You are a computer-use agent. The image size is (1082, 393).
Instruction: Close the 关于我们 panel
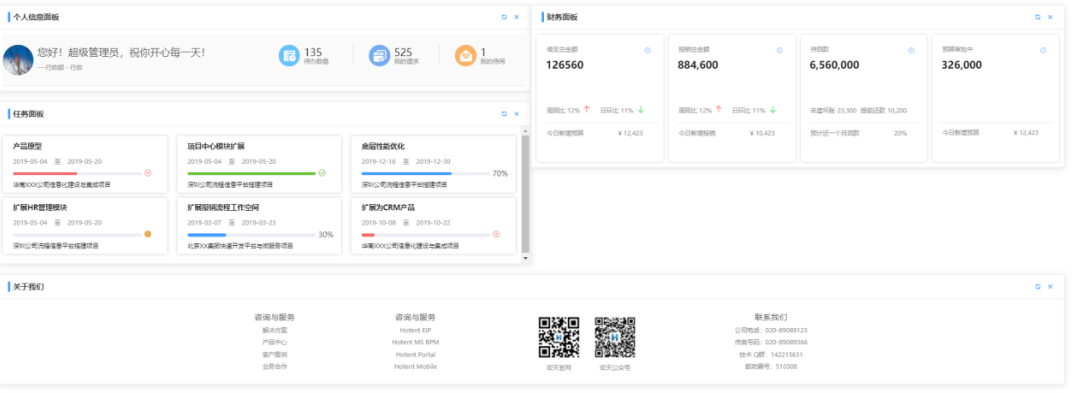pos(1050,286)
